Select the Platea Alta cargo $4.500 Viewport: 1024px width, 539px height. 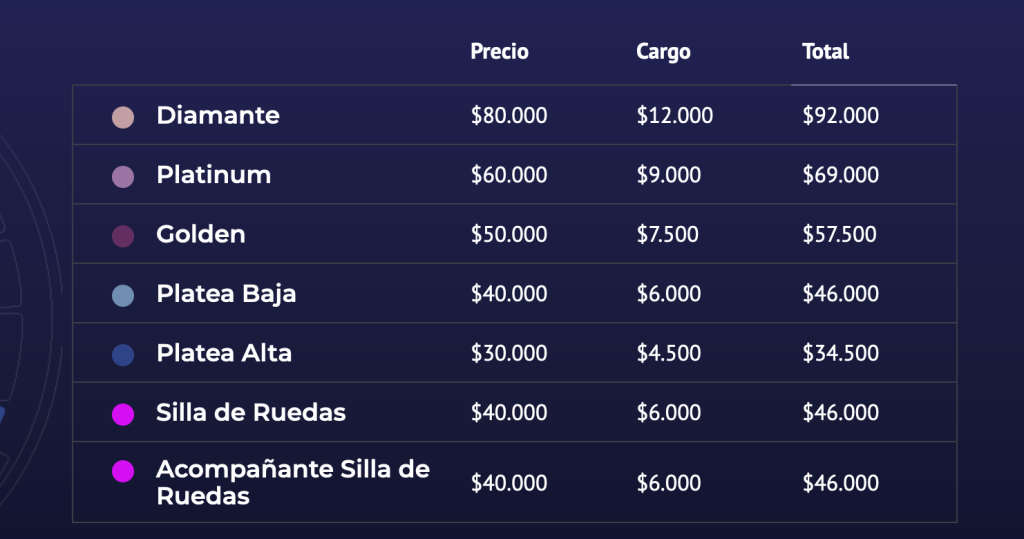[668, 353]
